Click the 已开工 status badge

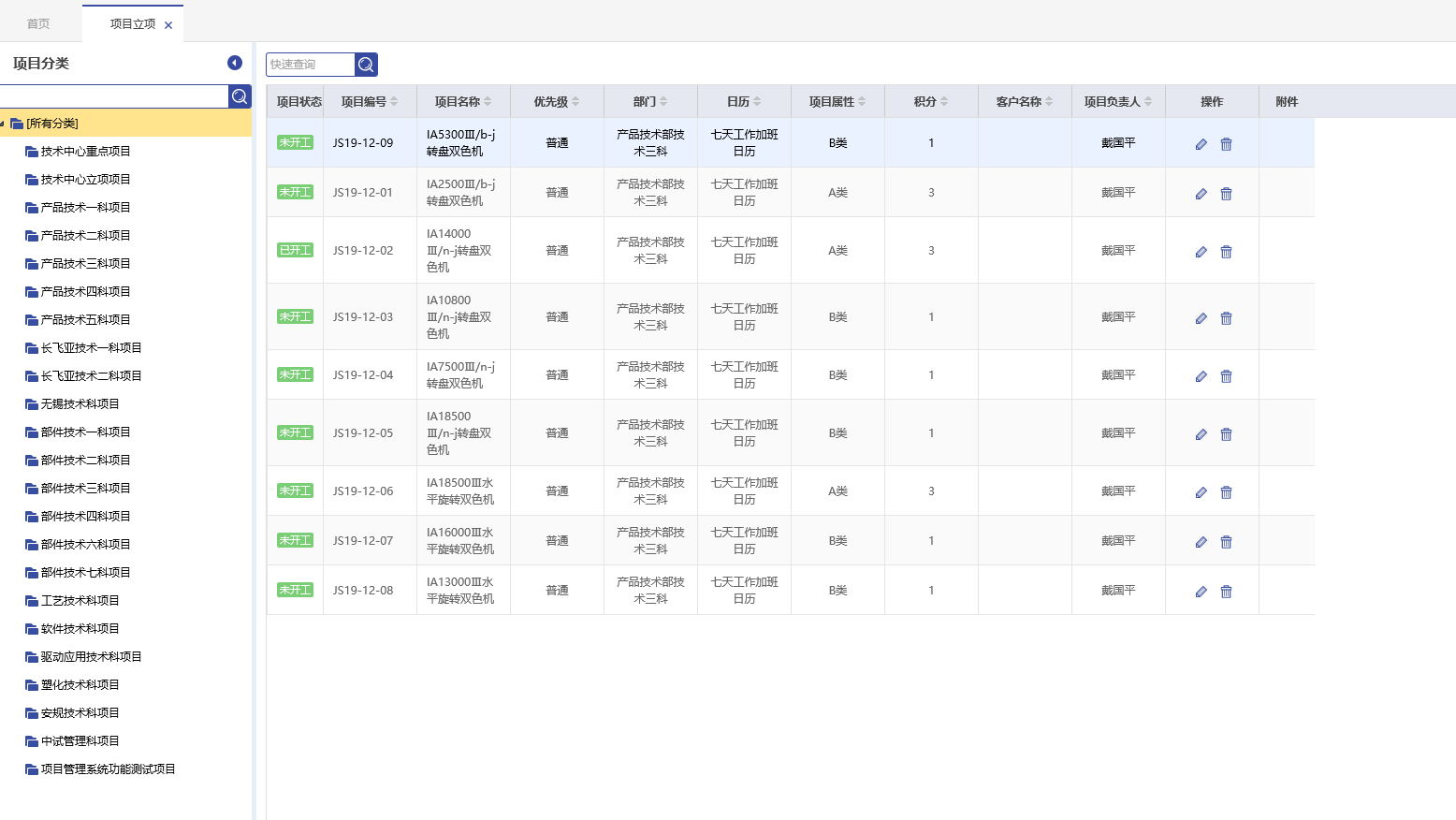point(295,250)
